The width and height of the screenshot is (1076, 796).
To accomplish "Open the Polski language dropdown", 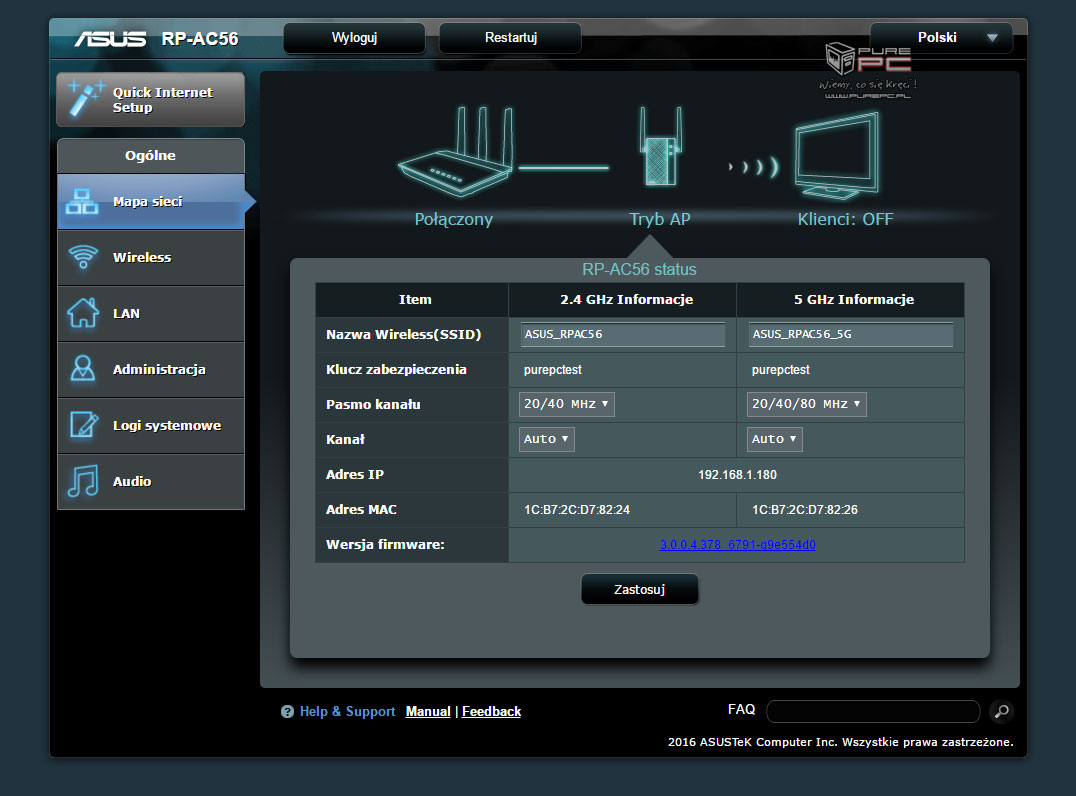I will click(941, 38).
